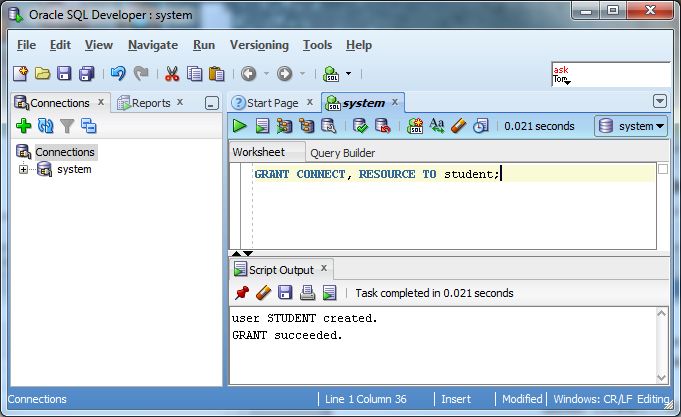Open unshared SQL worksheet icon
This screenshot has width=681, height=417.
(x=415, y=126)
